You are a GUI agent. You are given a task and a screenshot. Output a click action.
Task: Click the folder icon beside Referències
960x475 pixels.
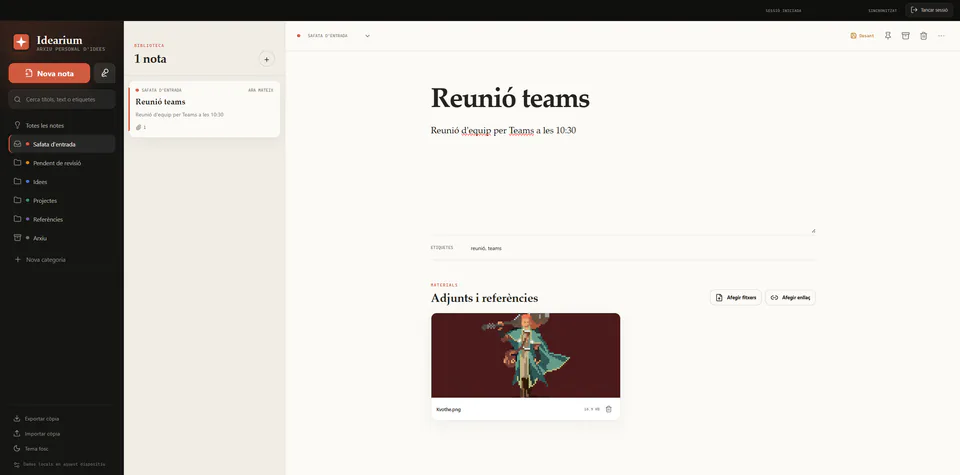pyautogui.click(x=18, y=219)
